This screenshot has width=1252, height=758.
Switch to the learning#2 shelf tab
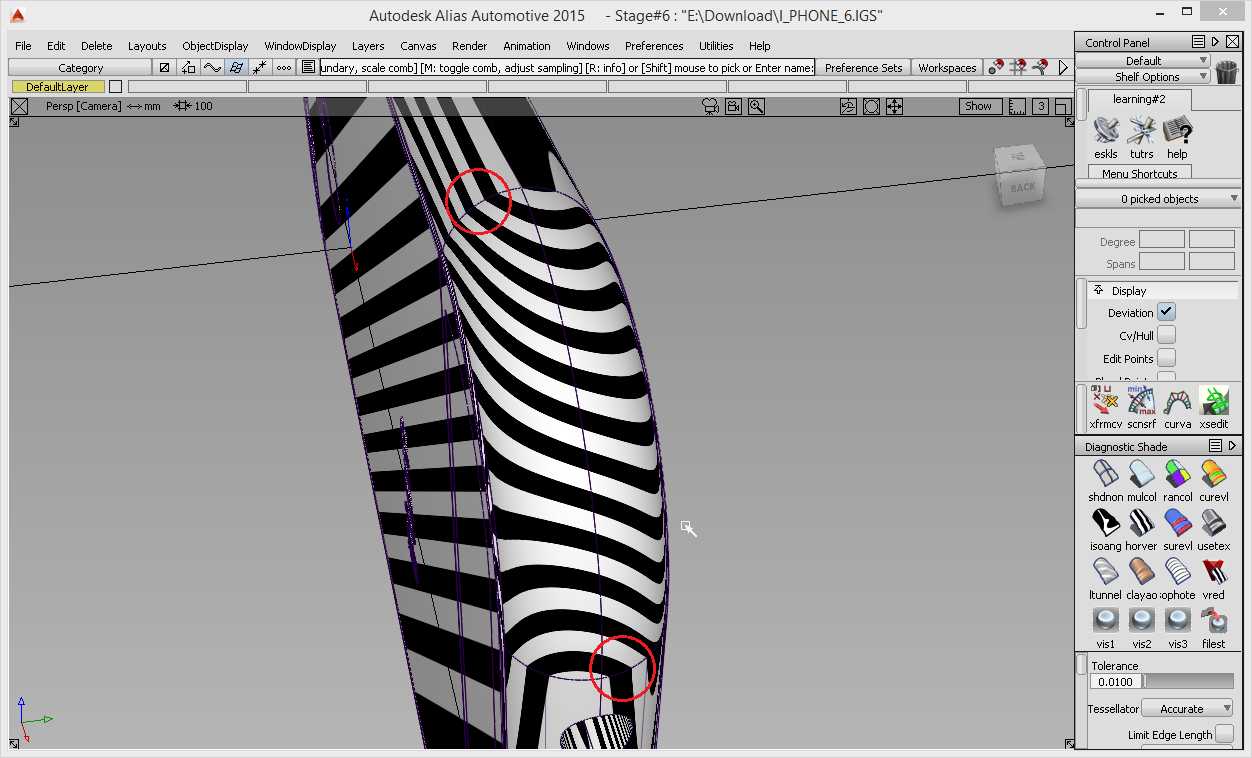1139,99
